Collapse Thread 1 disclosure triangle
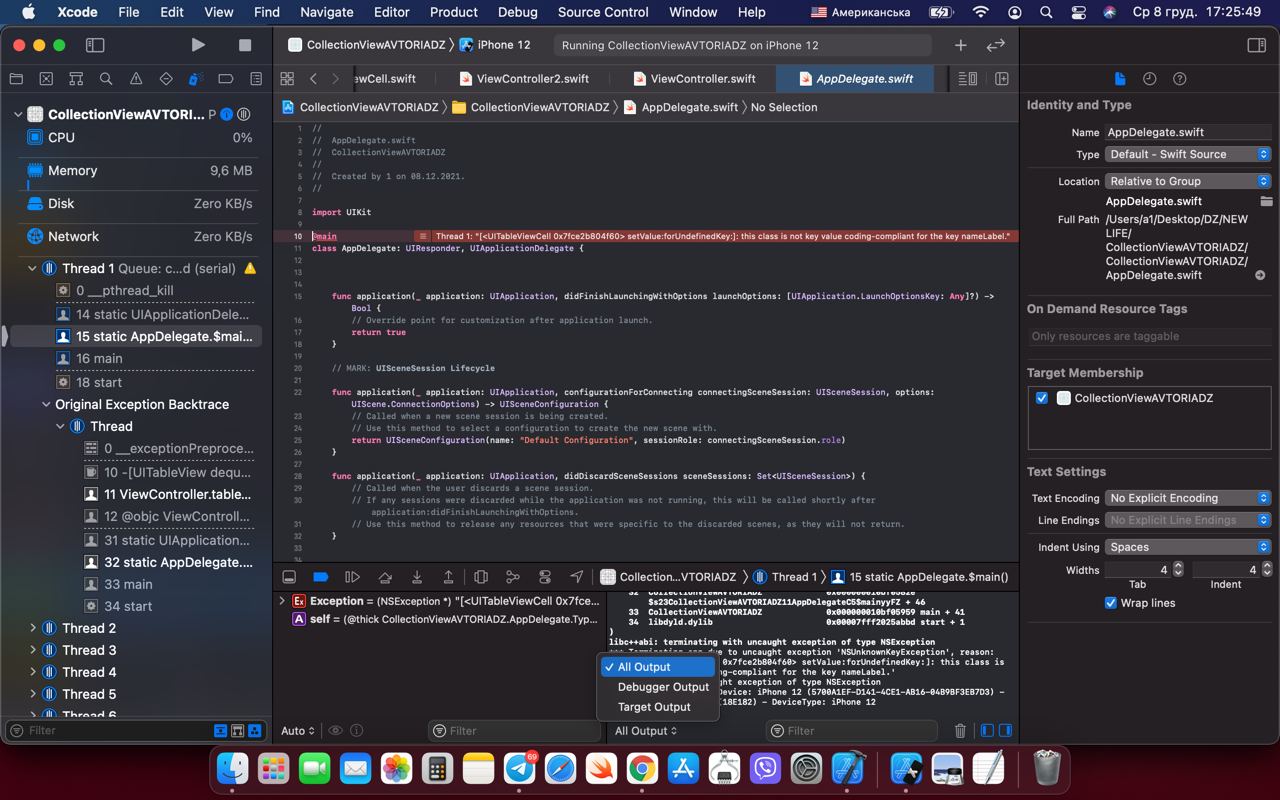Screen dimensions: 1280x800 click(32, 268)
